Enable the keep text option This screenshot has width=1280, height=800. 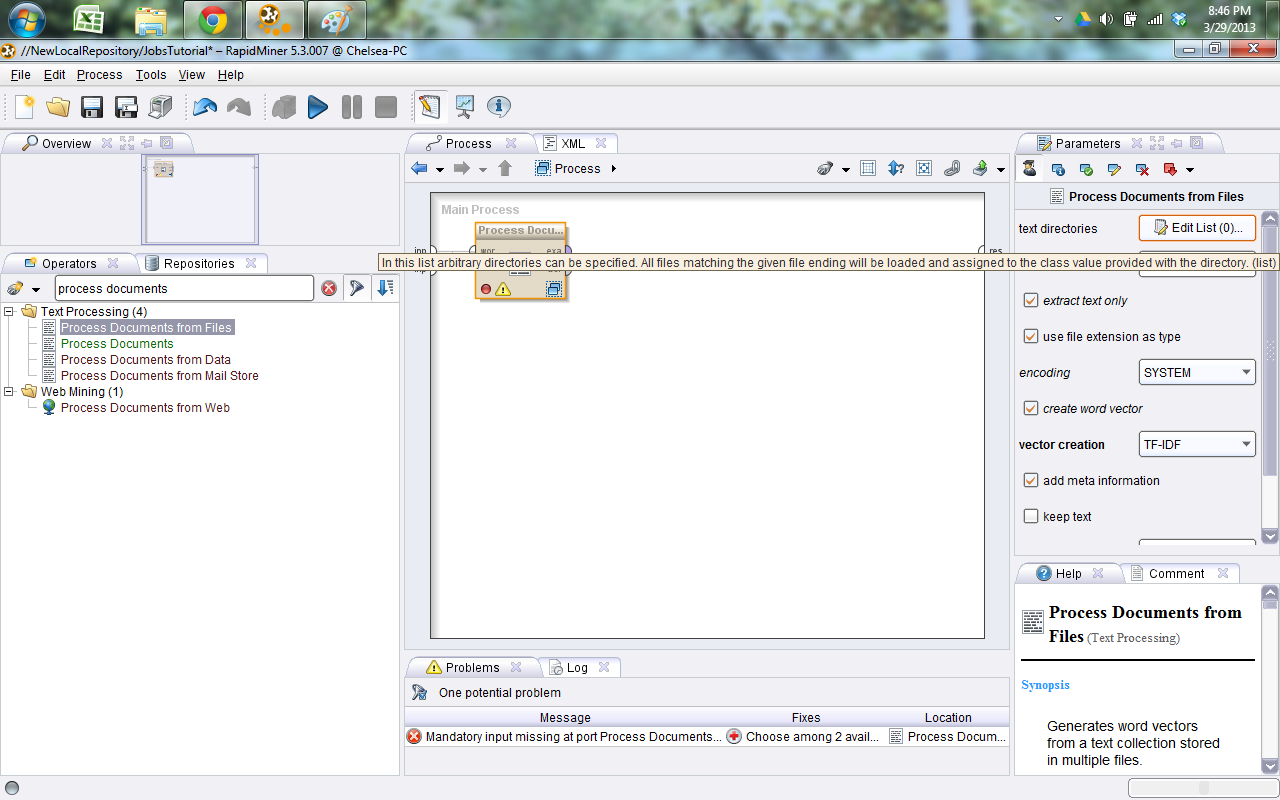(x=1031, y=516)
